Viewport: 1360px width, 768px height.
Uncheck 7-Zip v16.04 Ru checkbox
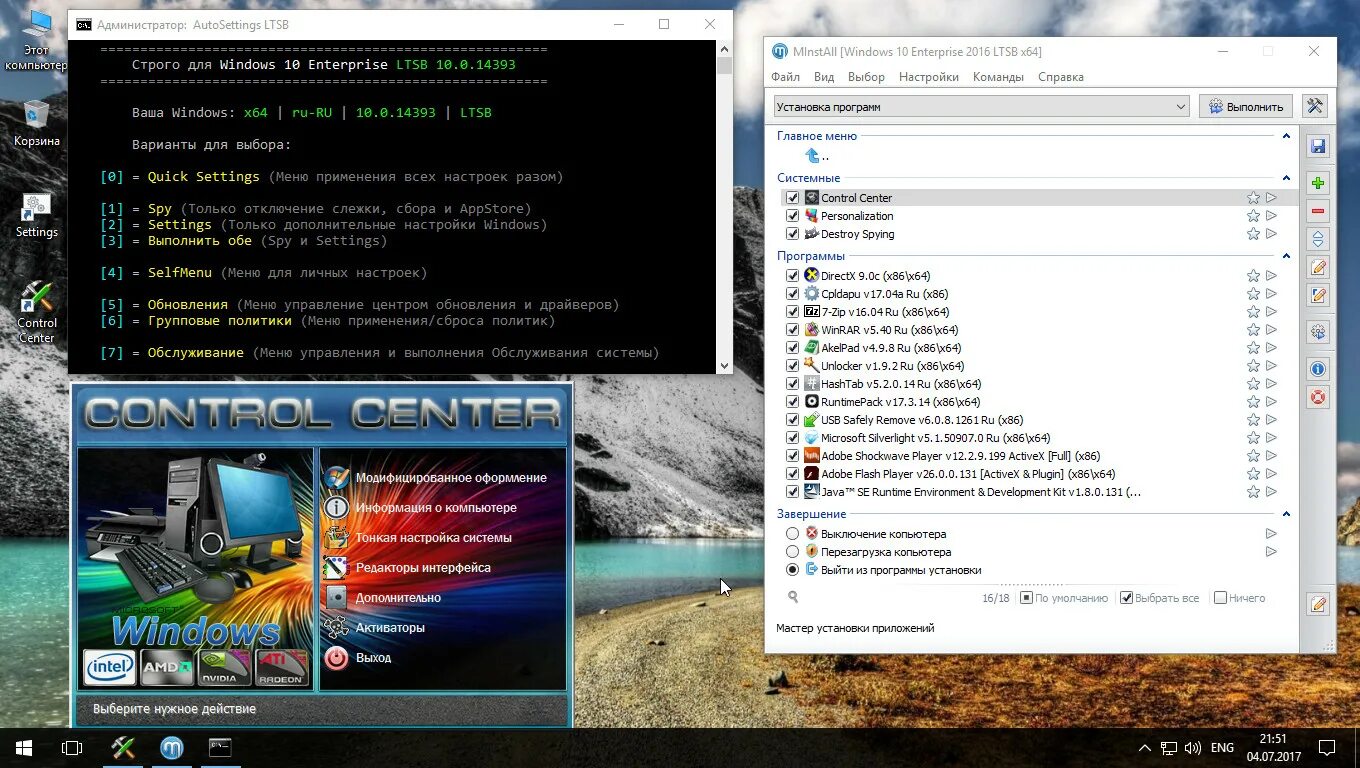793,312
